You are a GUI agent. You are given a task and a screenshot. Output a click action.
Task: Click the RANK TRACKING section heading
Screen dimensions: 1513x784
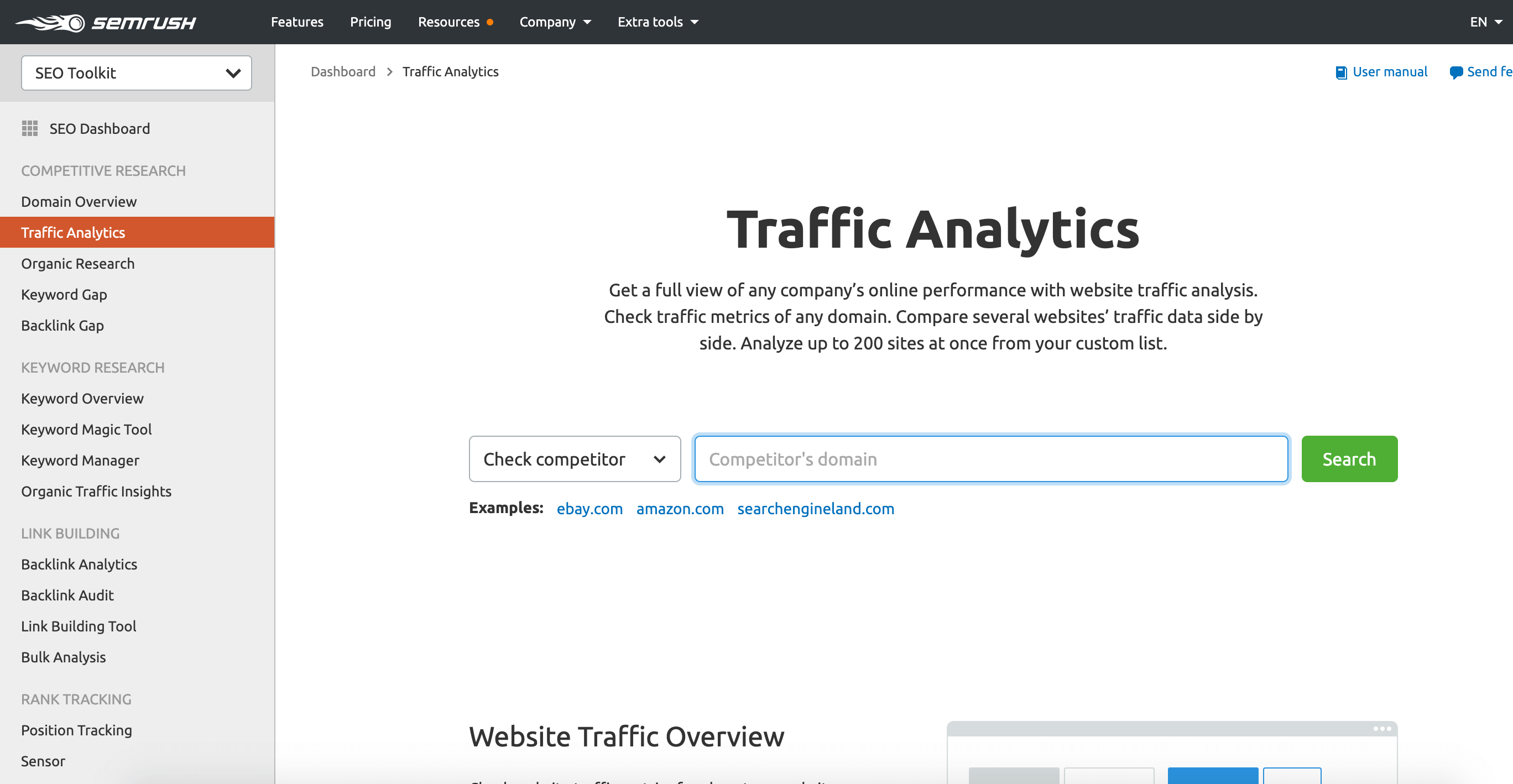point(76,699)
